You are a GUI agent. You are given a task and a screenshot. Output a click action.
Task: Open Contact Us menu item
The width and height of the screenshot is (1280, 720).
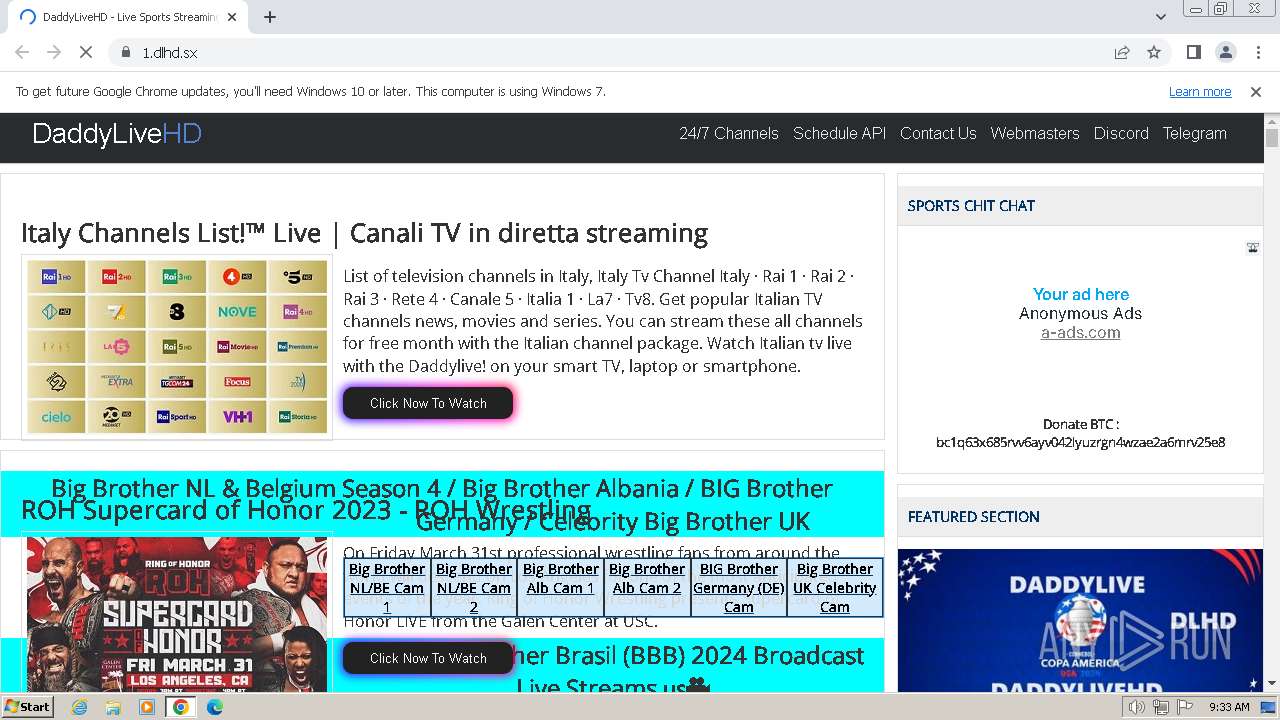coord(938,133)
